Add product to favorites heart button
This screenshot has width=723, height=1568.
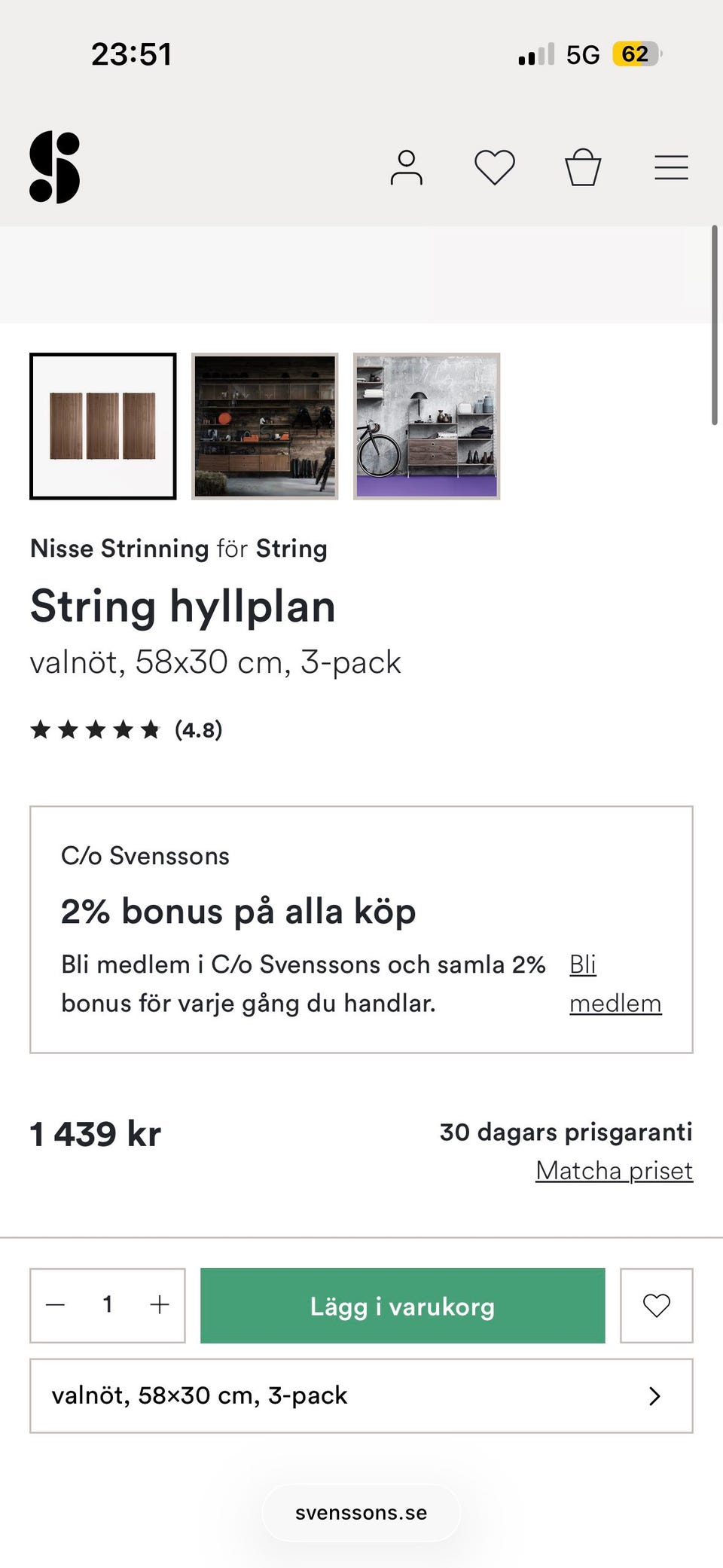pyautogui.click(x=656, y=1305)
